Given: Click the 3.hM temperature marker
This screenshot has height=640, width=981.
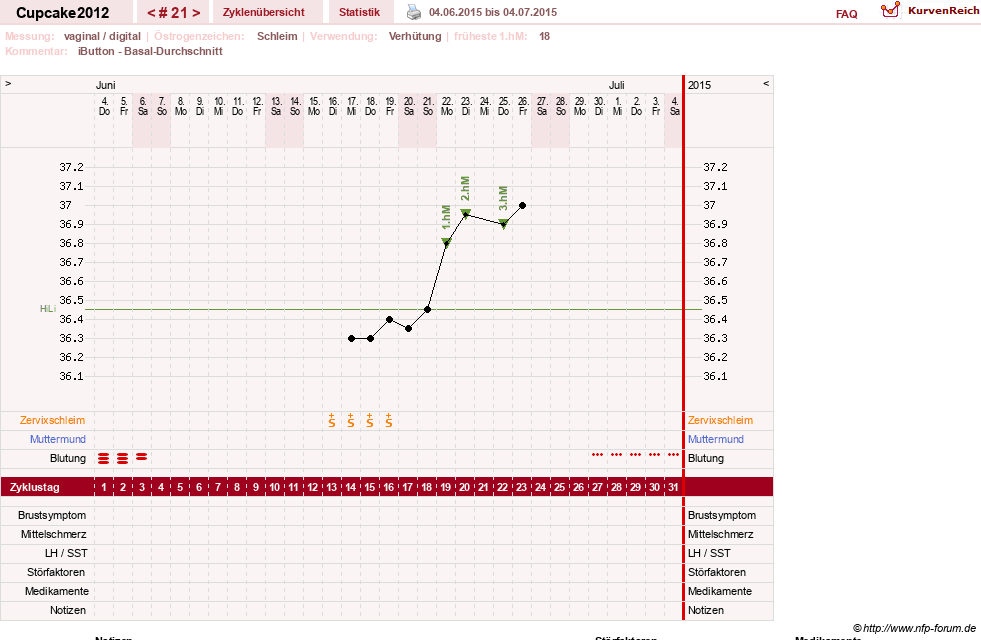Looking at the screenshot, I should click(504, 224).
